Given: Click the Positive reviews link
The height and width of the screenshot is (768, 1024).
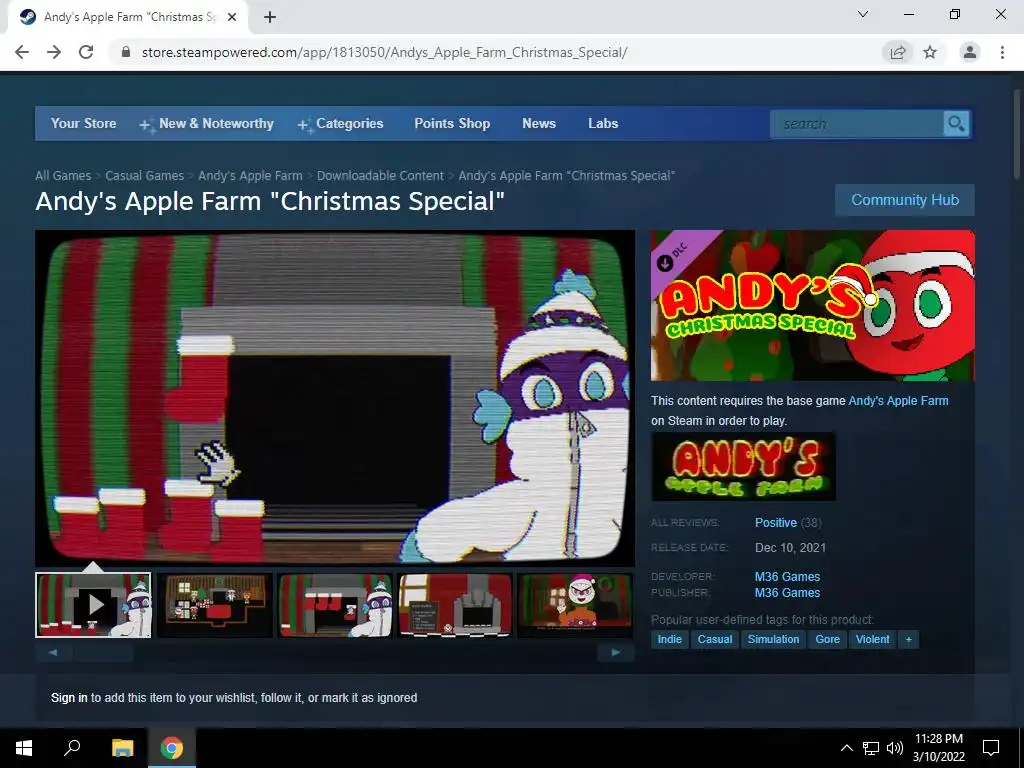Looking at the screenshot, I should (776, 522).
